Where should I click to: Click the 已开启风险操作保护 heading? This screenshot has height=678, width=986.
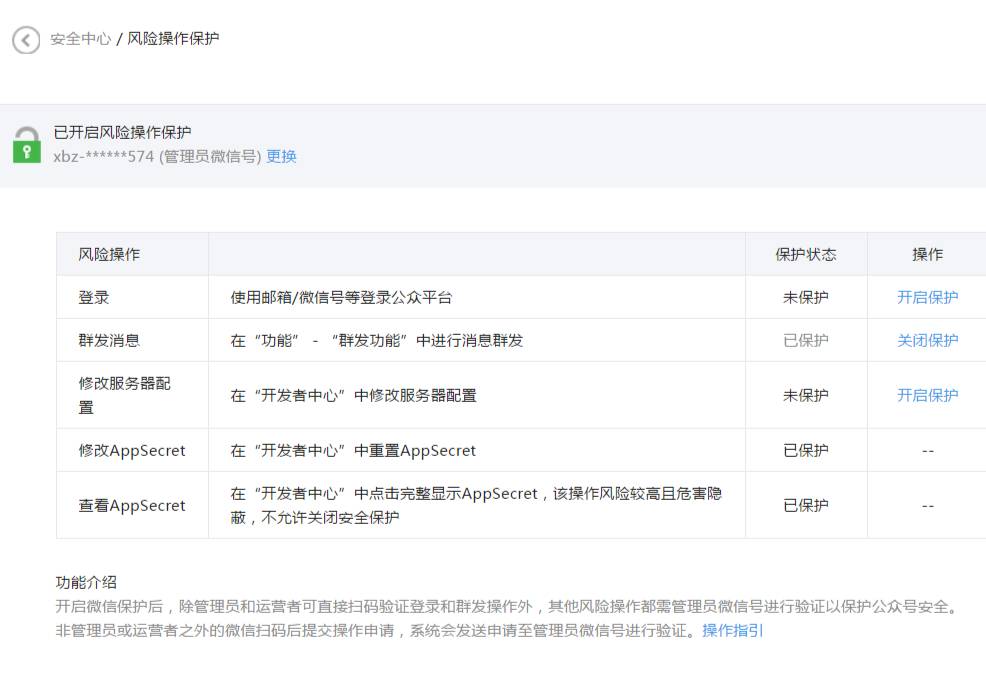123,133
